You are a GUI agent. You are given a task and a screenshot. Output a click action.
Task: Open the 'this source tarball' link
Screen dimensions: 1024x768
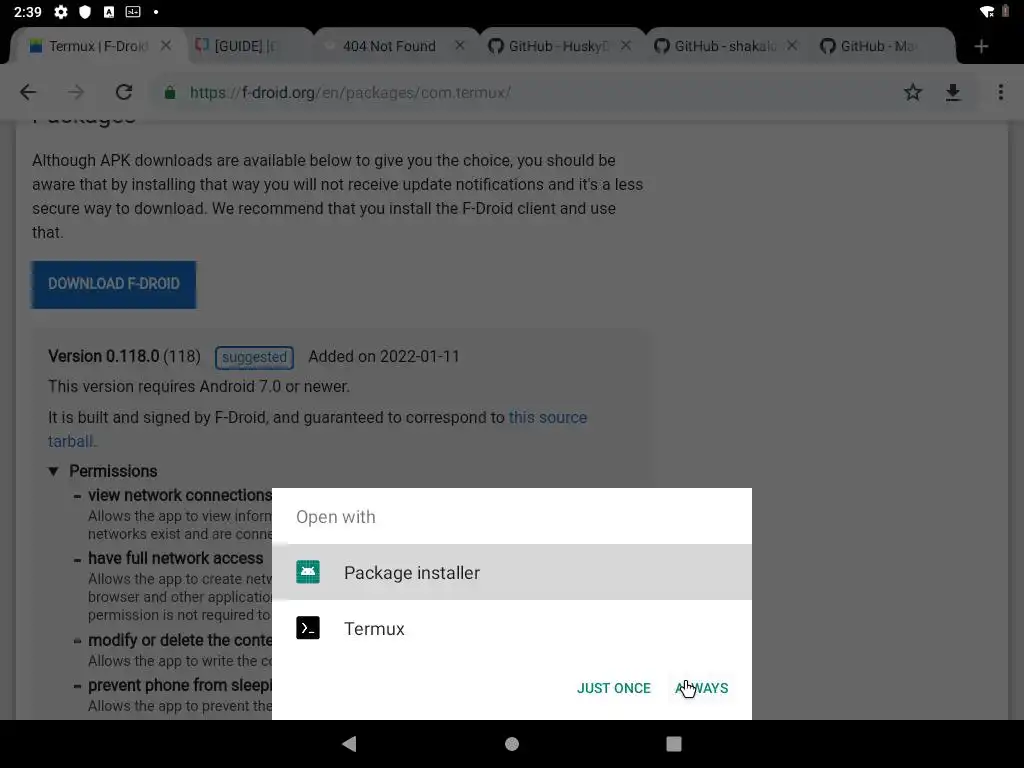coord(547,417)
